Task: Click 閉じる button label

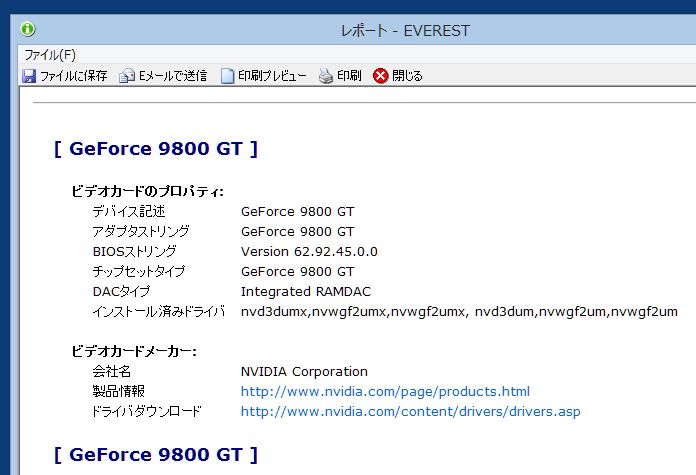Action: tap(407, 76)
